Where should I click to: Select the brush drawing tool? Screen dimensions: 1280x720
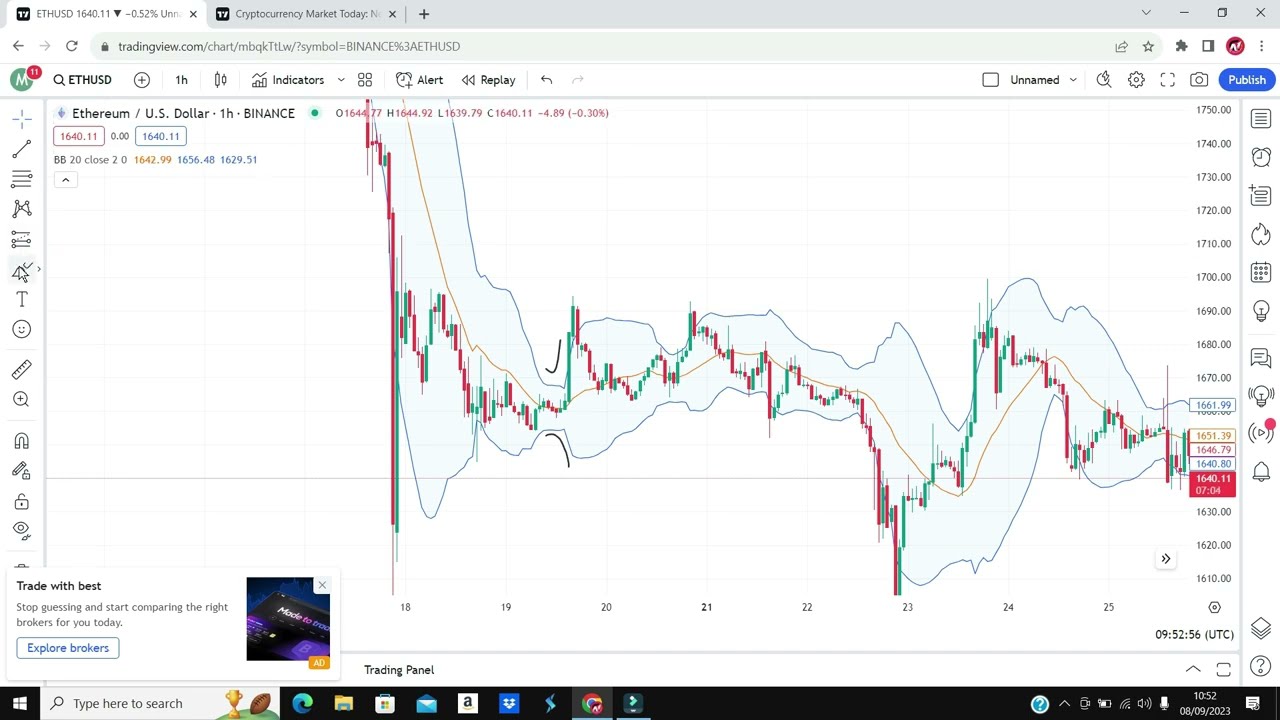(x=21, y=270)
